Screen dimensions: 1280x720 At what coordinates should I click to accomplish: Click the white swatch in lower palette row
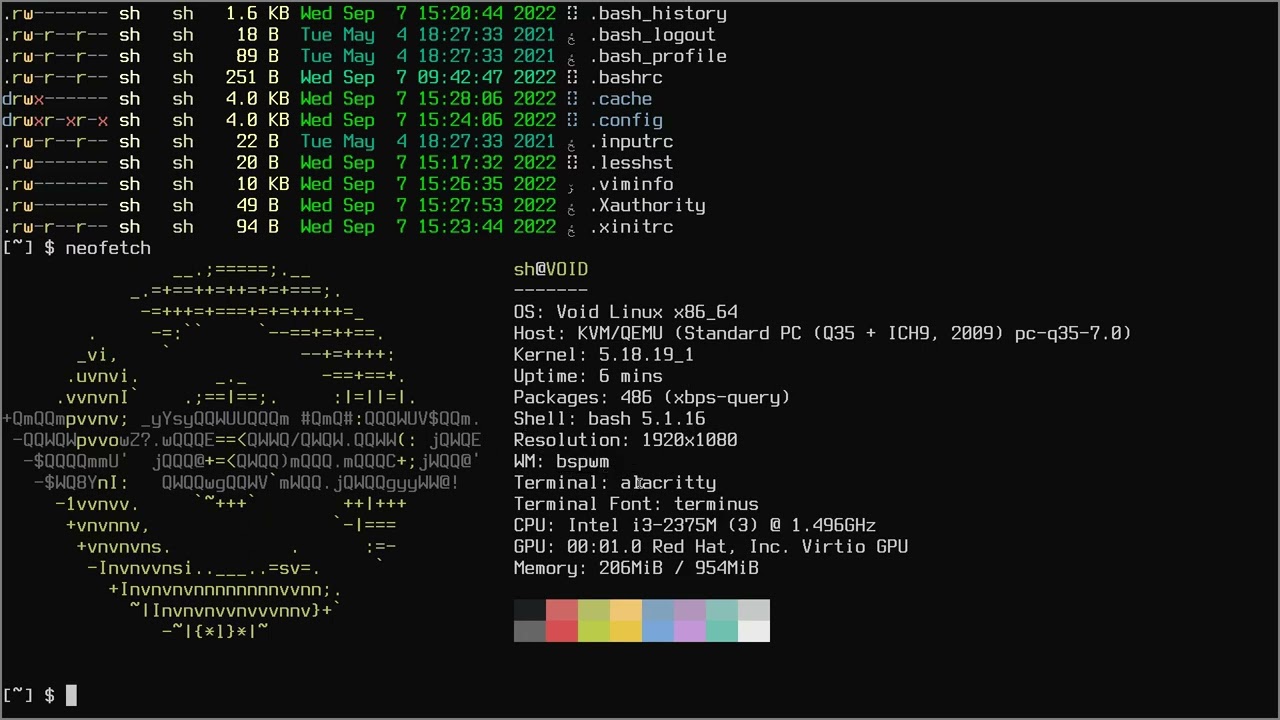[x=754, y=631]
